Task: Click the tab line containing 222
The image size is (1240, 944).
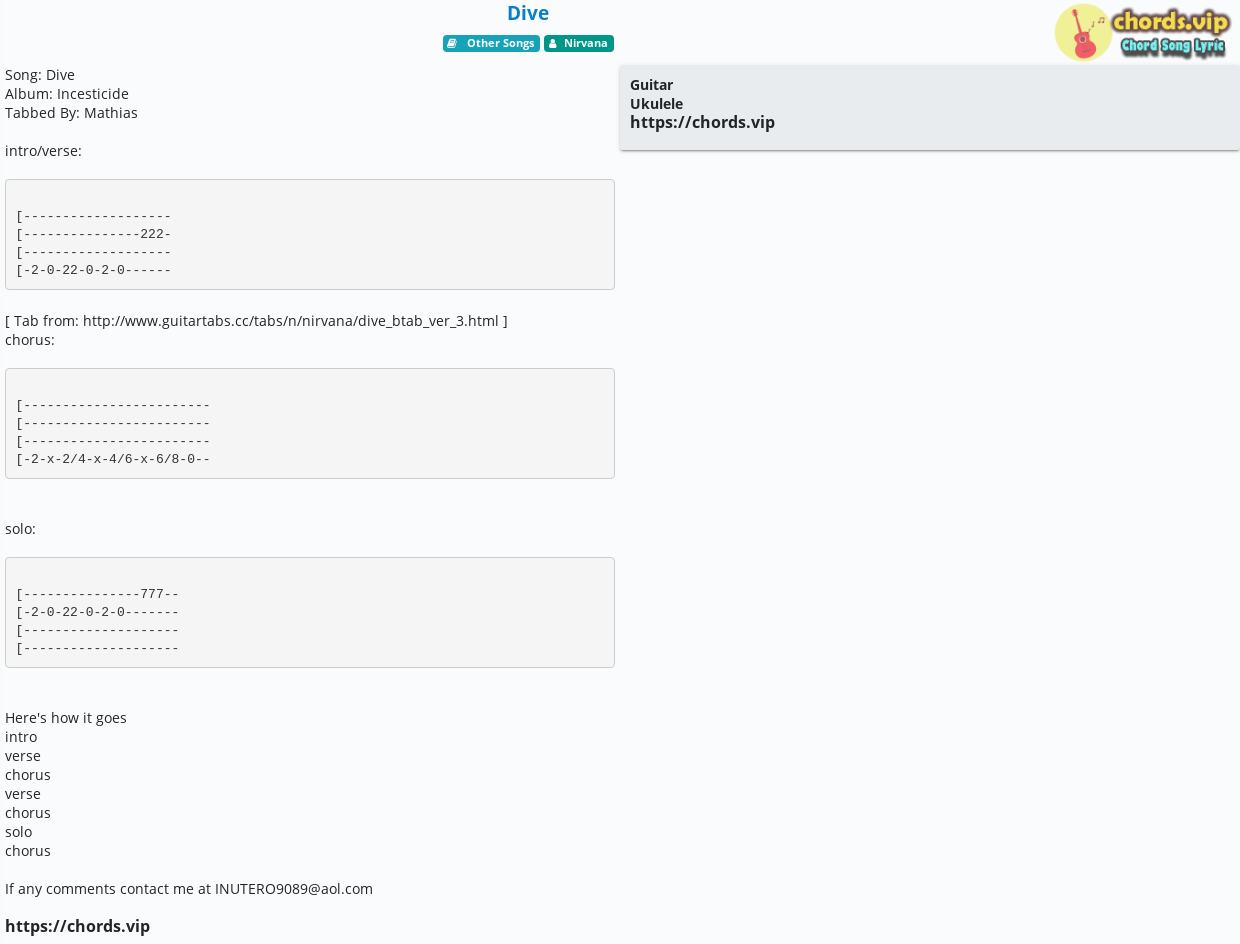Action: (93, 234)
